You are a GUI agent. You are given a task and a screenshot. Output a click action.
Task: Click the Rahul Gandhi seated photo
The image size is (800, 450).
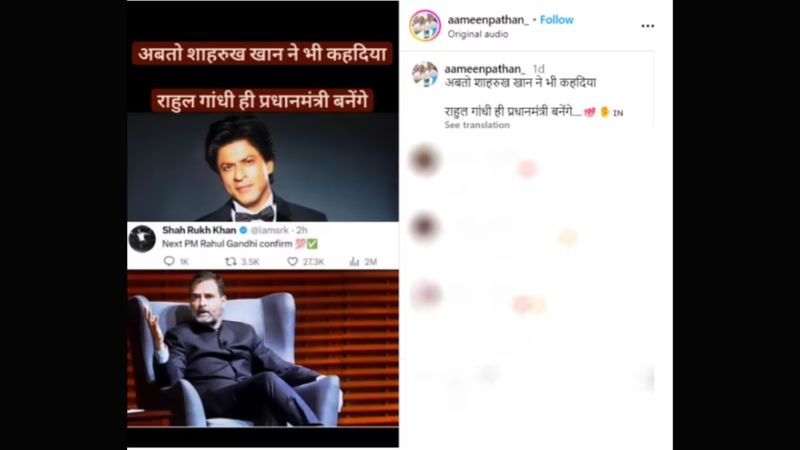tap(263, 348)
